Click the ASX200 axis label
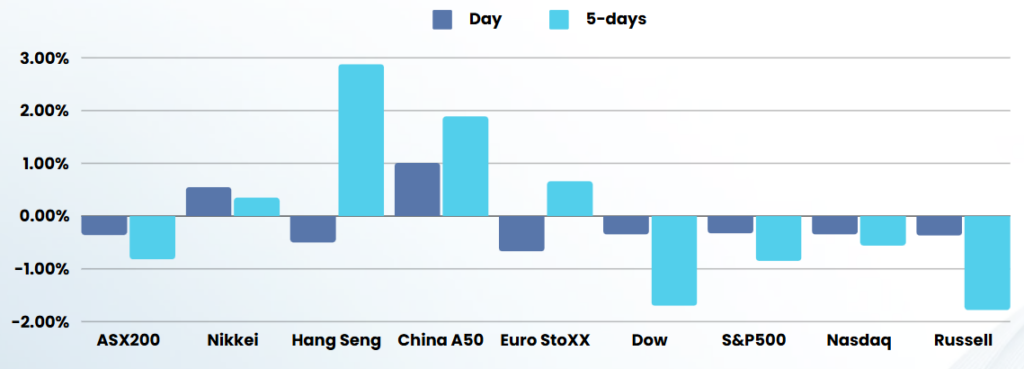Screen dimensions: 1024x369 (x=129, y=340)
